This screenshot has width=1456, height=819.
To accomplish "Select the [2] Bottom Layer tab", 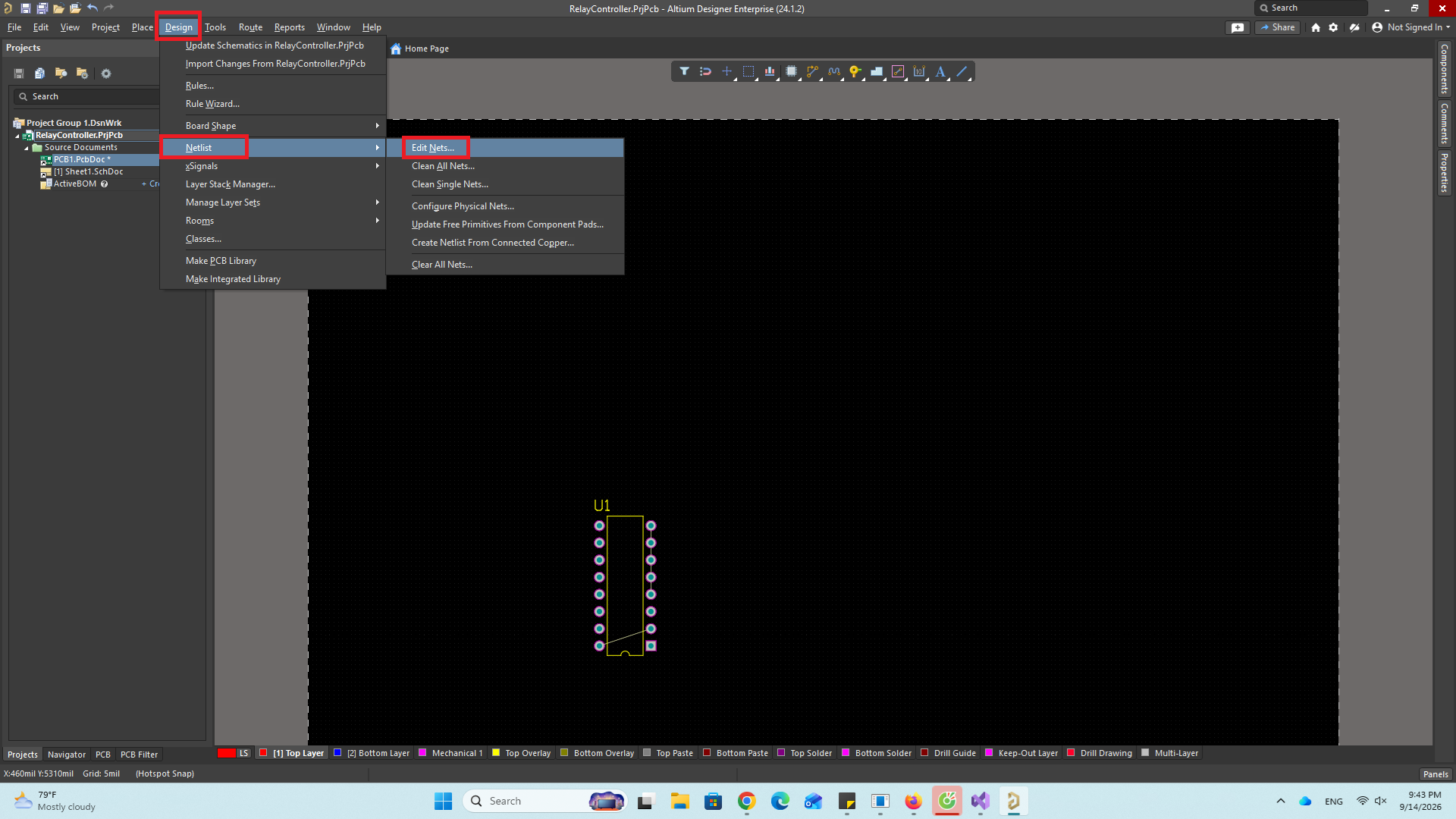I will coord(378,753).
